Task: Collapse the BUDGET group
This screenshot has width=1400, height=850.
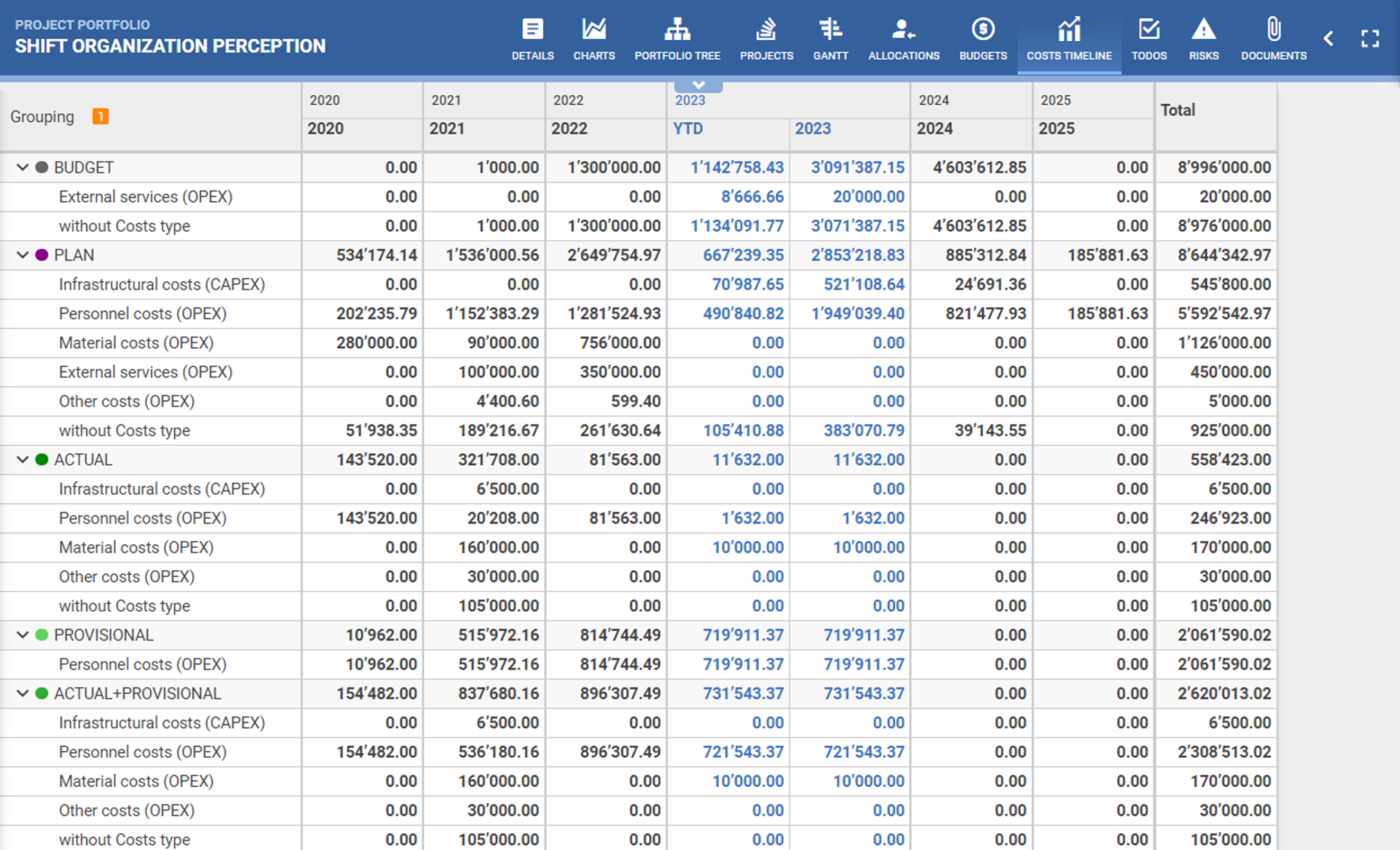Action: coord(23,167)
